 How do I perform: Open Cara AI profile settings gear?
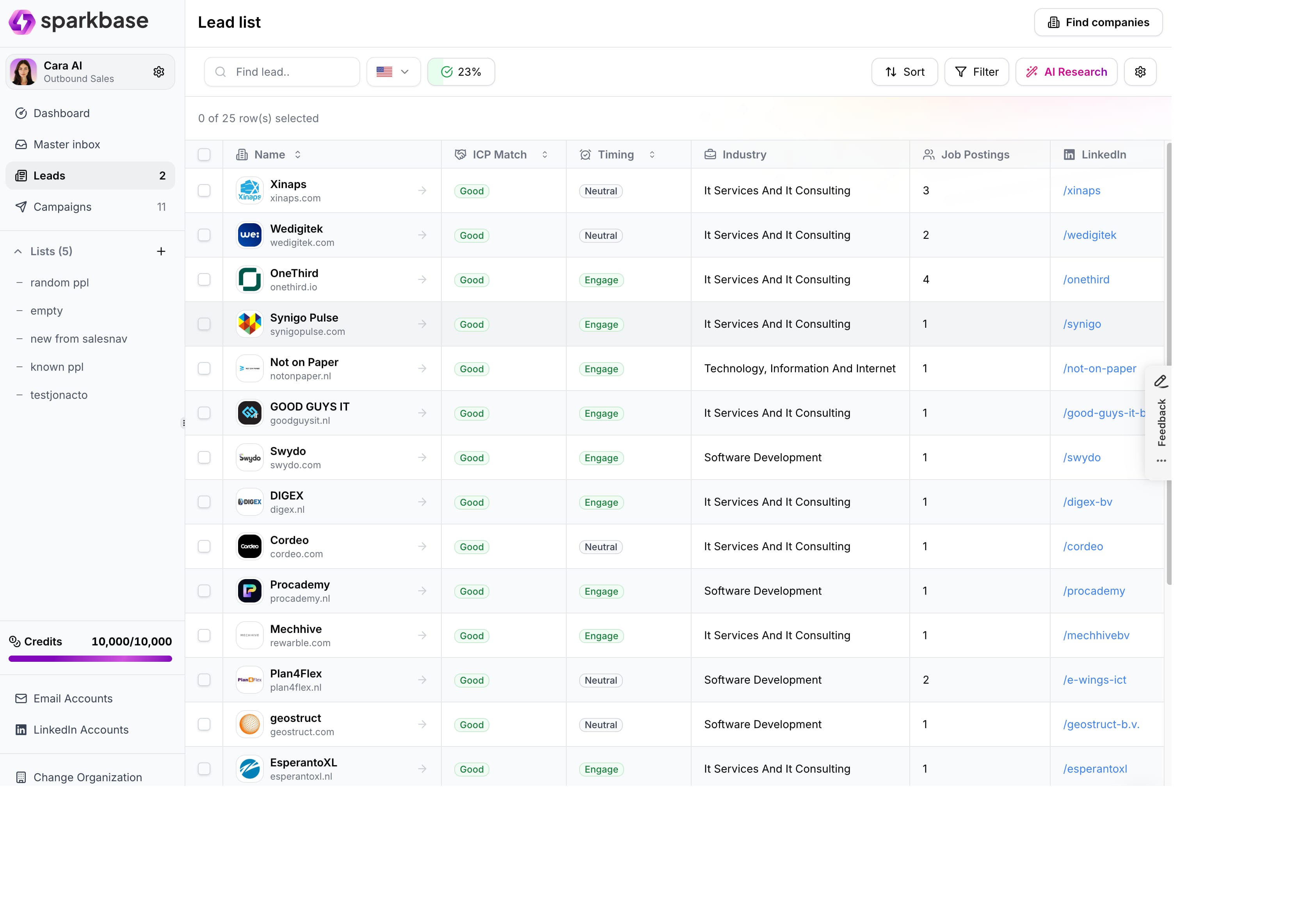click(x=159, y=72)
